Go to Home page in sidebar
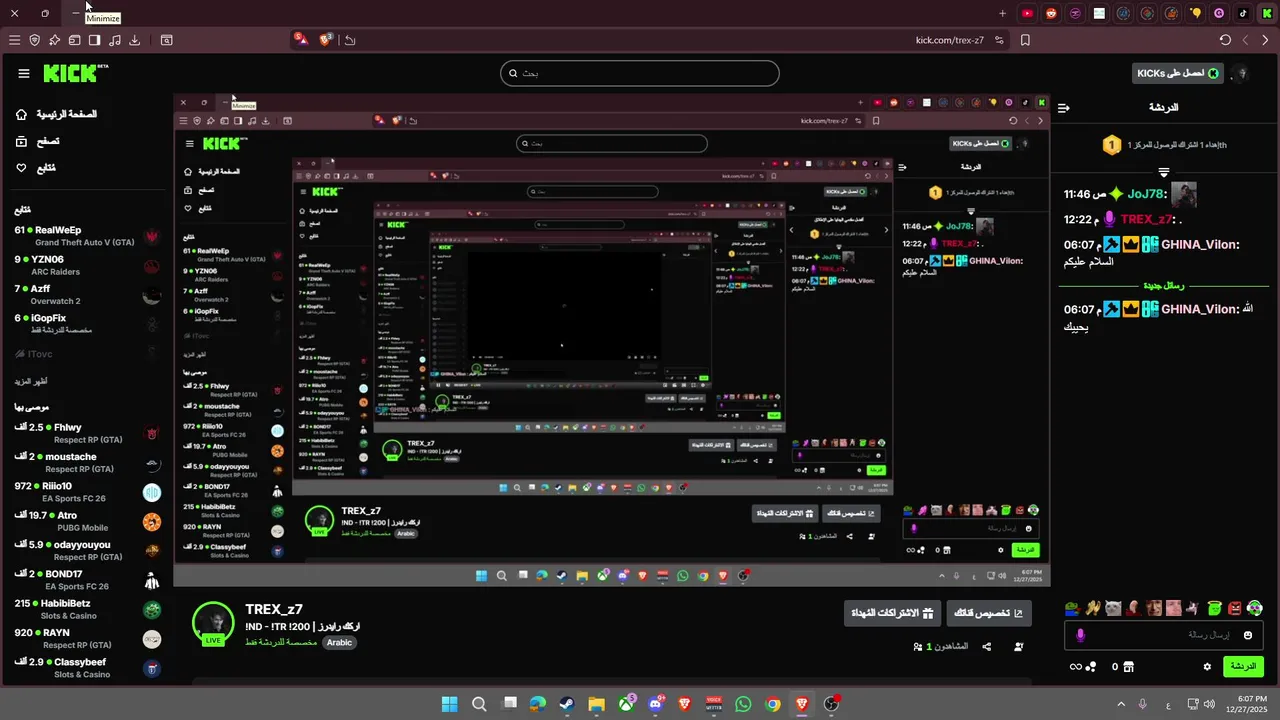This screenshot has width=1280, height=720. click(x=56, y=114)
